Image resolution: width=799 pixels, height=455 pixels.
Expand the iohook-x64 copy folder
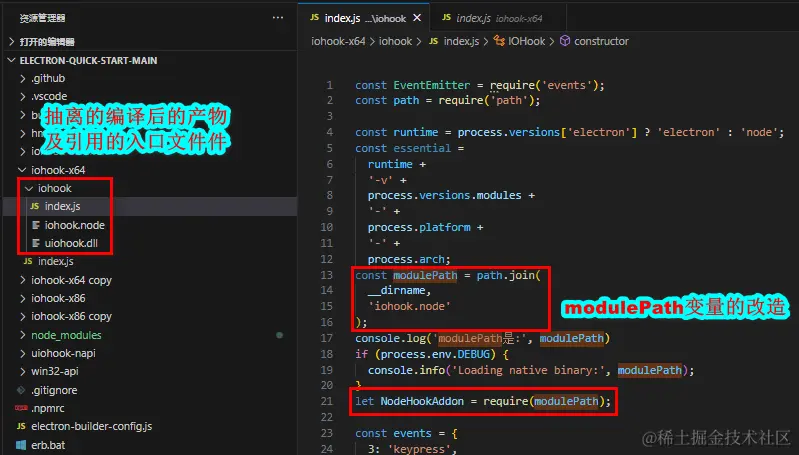(23, 280)
